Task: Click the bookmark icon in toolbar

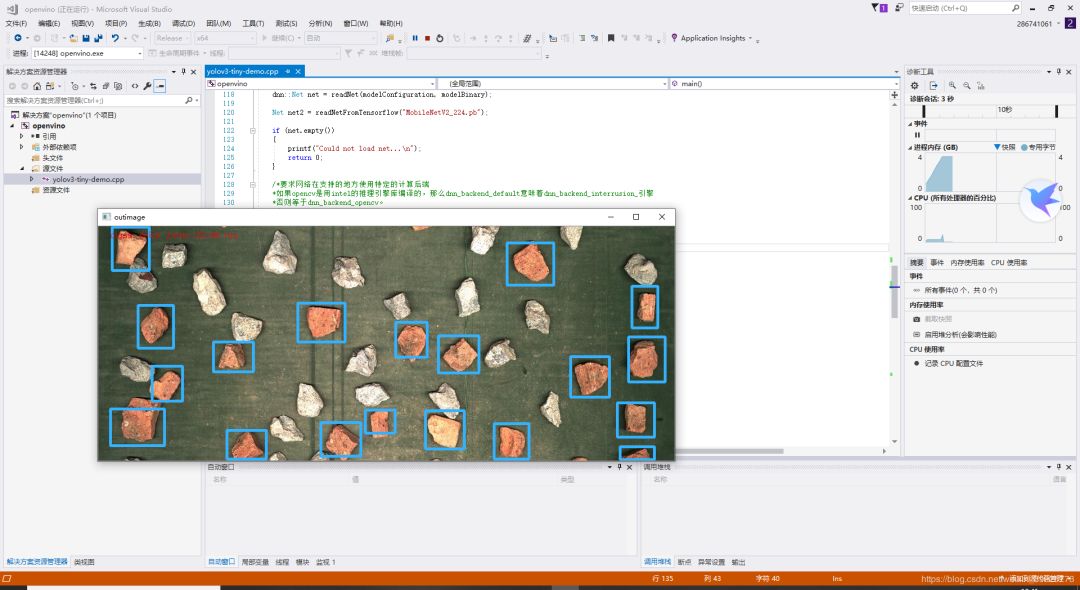Action: [610, 38]
